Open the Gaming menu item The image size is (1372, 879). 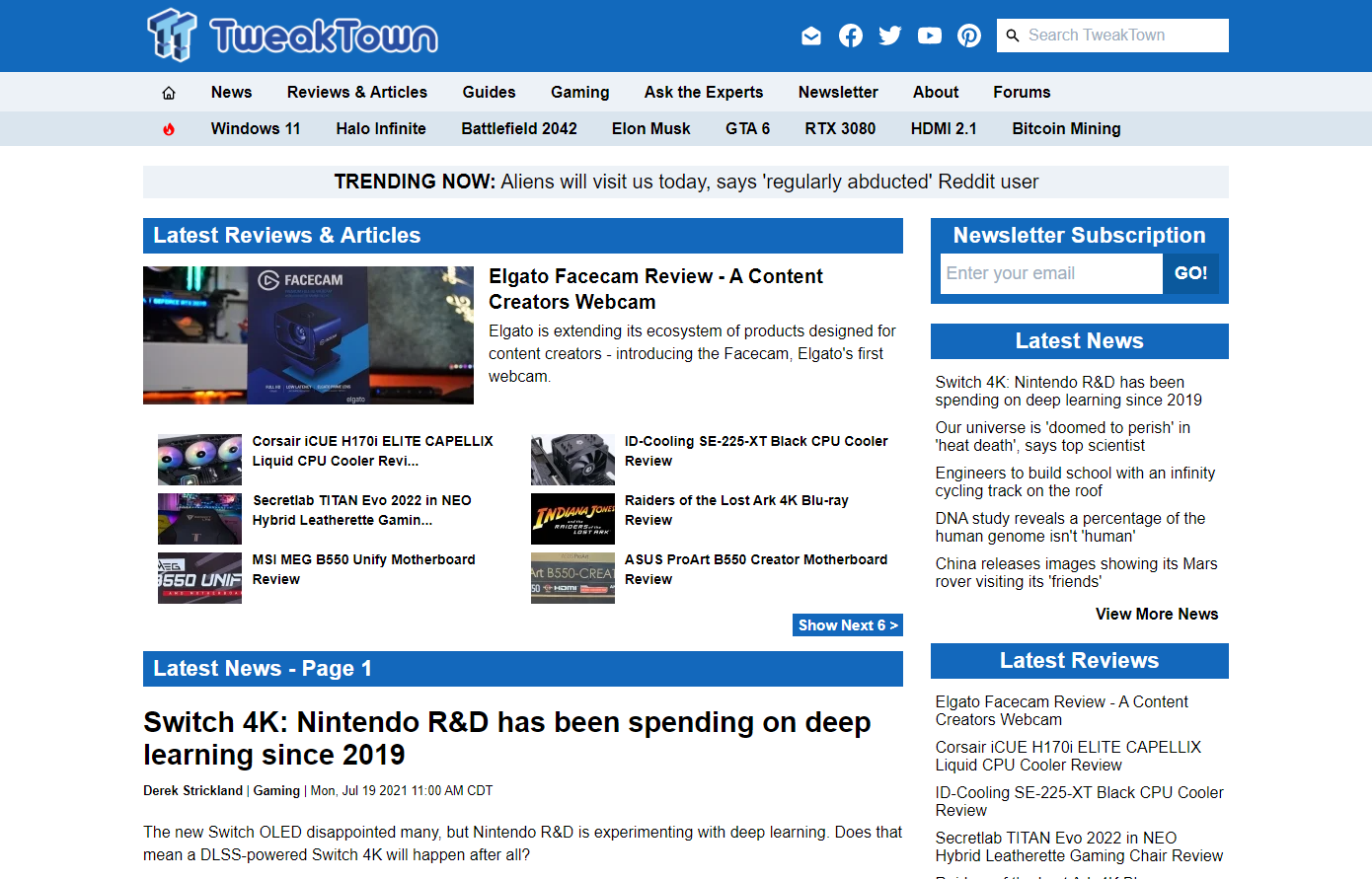[580, 92]
